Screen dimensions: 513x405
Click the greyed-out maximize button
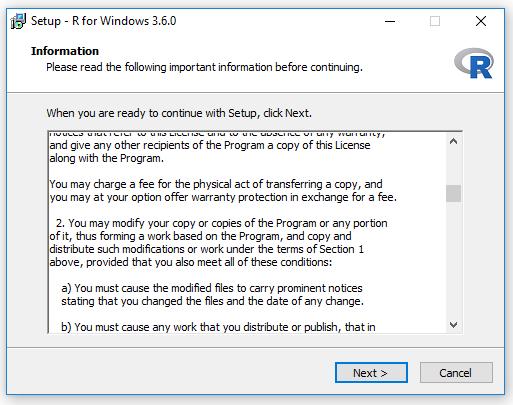point(435,21)
